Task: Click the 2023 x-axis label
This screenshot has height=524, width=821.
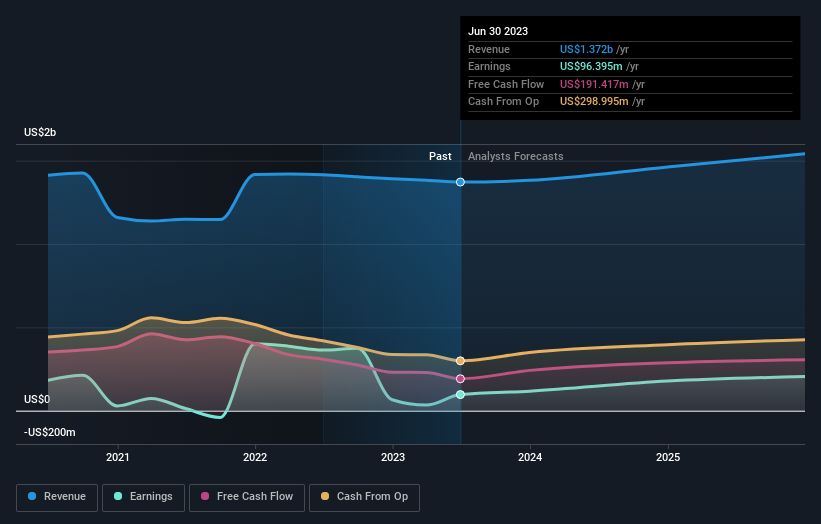Action: (393, 457)
